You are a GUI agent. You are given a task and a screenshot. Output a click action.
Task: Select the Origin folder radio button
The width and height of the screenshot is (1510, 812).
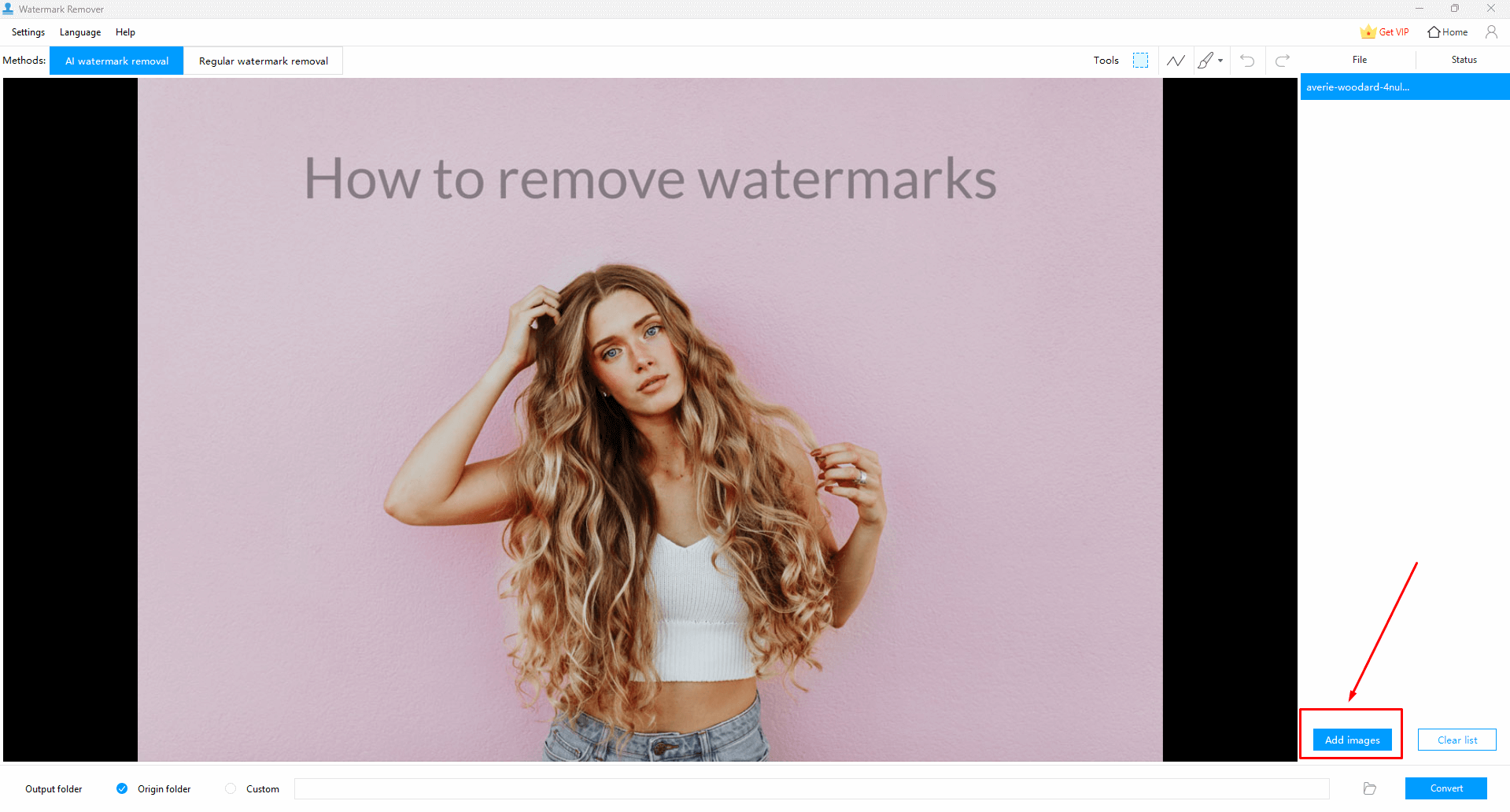pyautogui.click(x=122, y=788)
